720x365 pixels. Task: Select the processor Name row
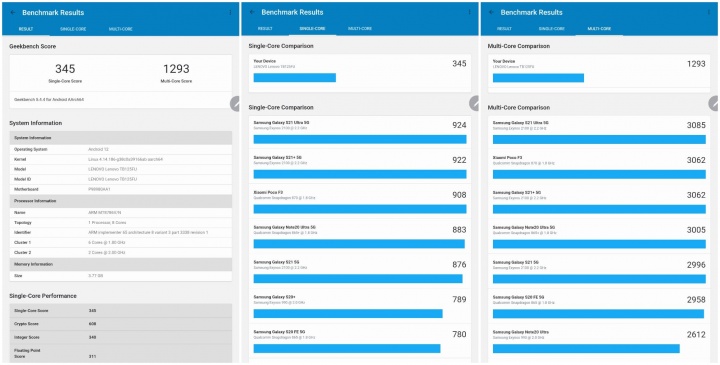[x=121, y=213]
